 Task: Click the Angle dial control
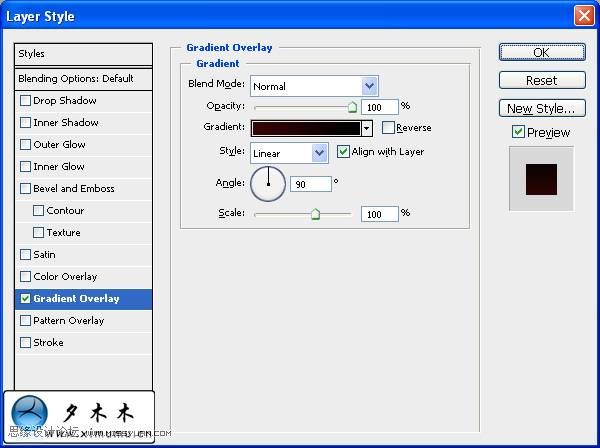coord(268,184)
